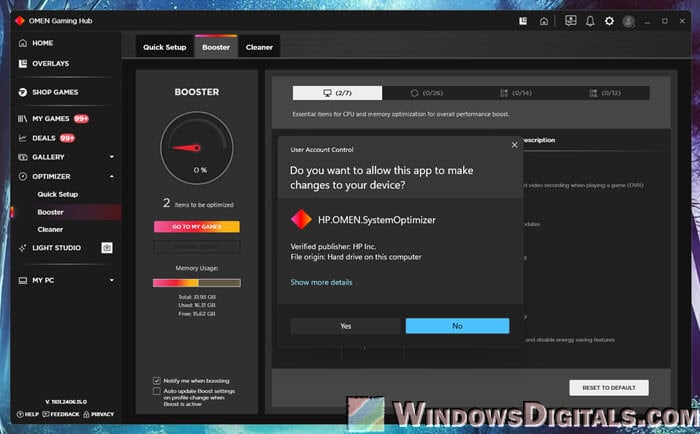Open notifications bell icon
Viewport: 700px width, 434px height.
coord(590,21)
